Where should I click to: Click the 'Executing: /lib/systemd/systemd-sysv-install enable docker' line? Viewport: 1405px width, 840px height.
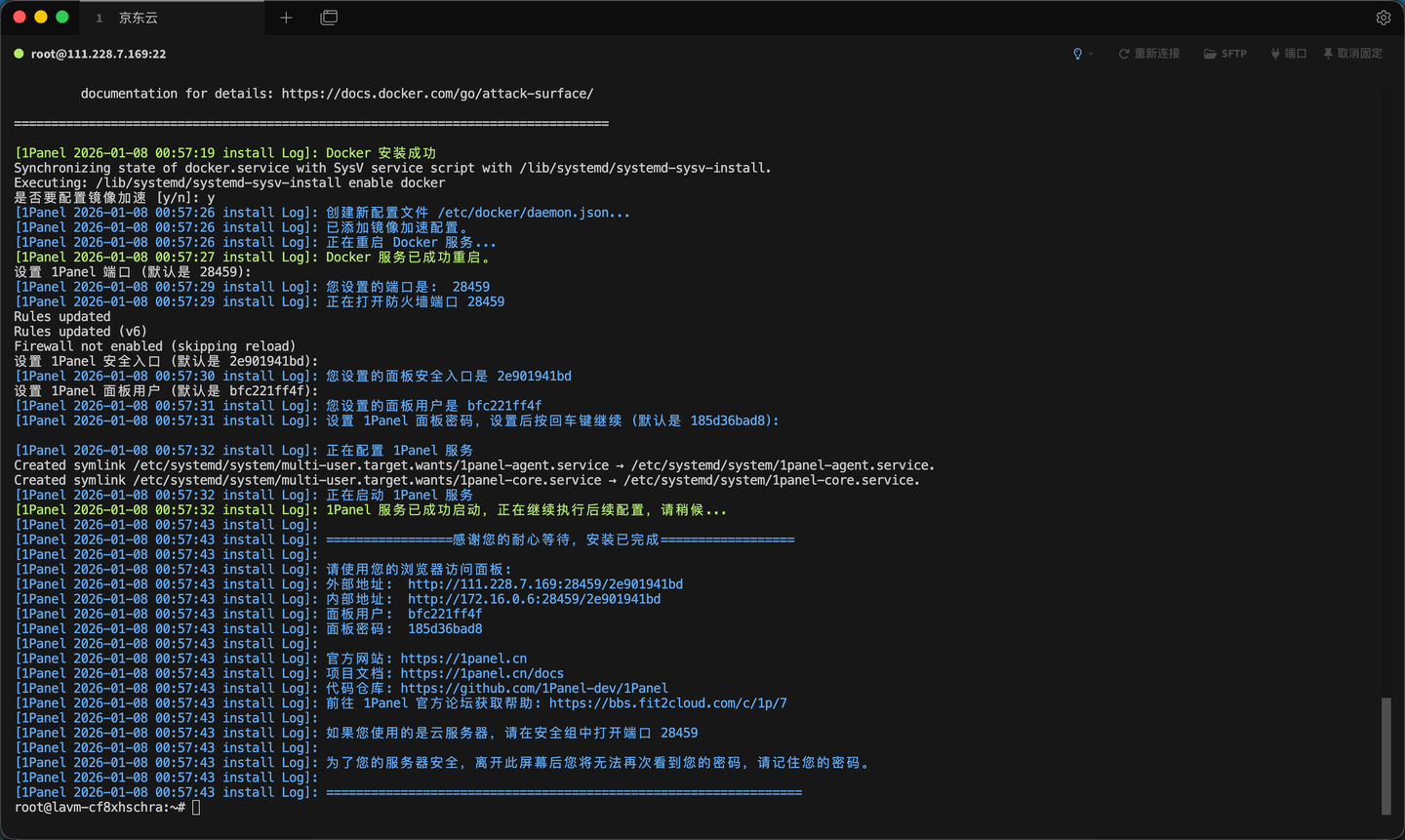[229, 182]
